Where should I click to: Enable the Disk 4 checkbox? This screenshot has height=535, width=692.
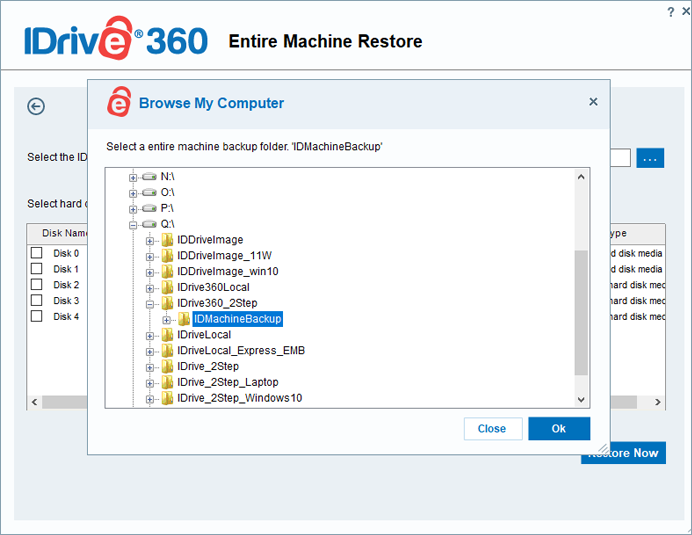(x=36, y=317)
